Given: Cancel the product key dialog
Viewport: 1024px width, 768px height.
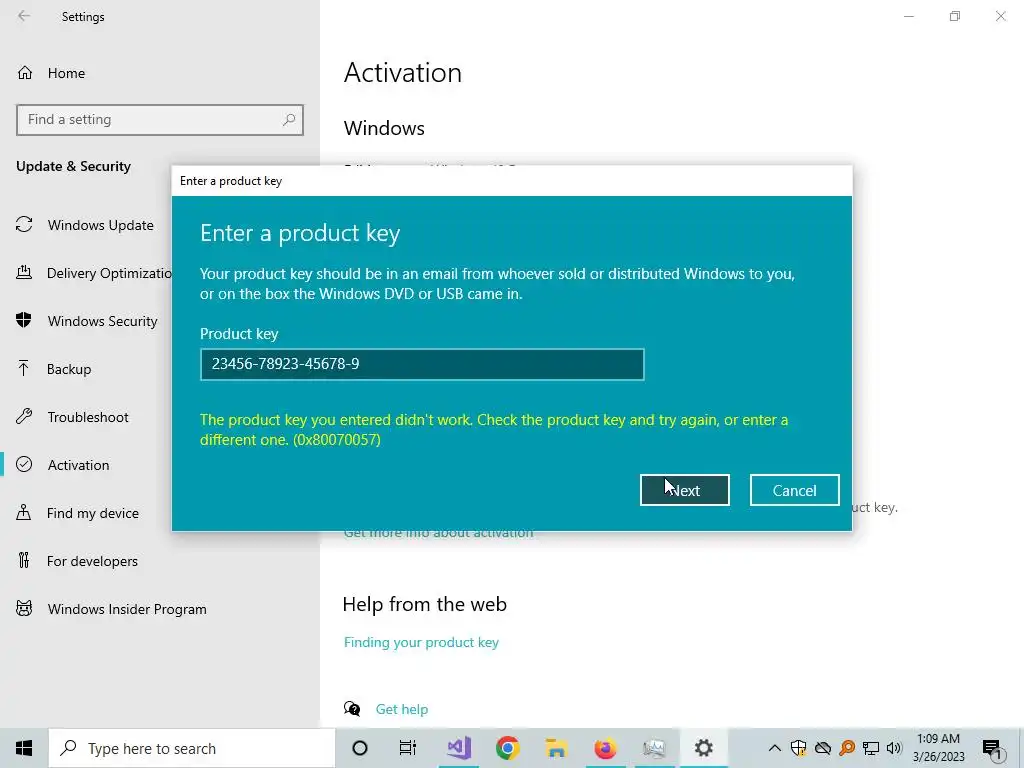Looking at the screenshot, I should click(794, 490).
